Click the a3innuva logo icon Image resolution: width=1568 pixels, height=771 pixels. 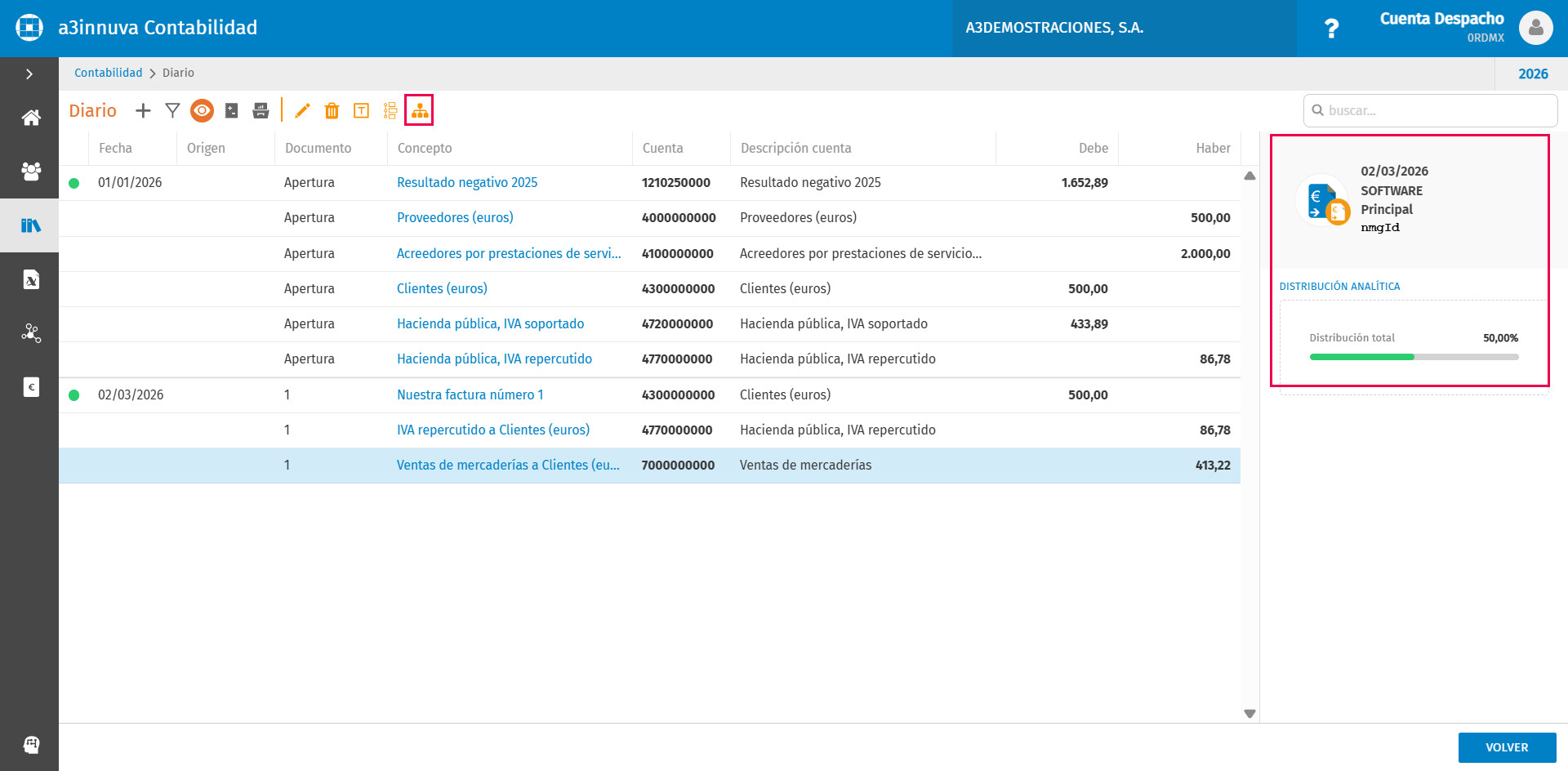29,27
